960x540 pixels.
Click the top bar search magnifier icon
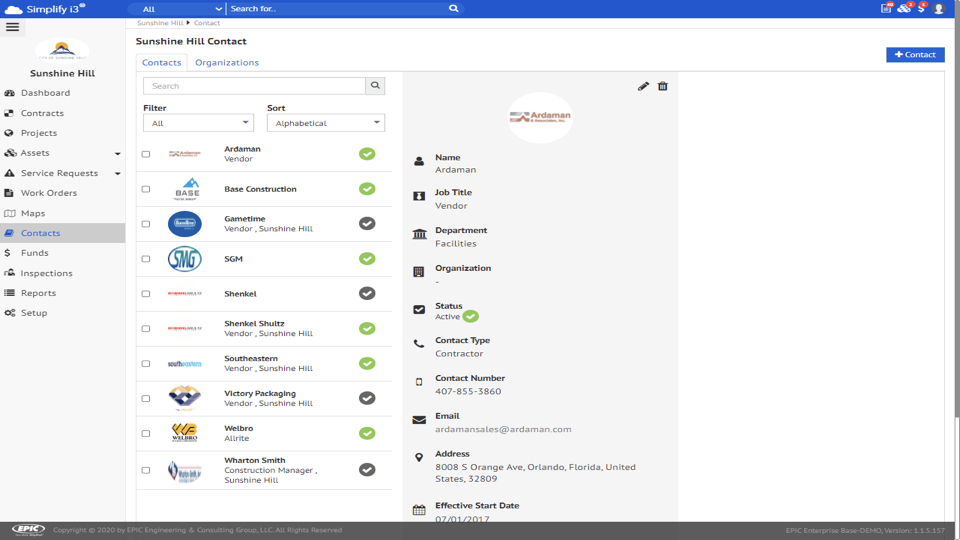pyautogui.click(x=453, y=9)
